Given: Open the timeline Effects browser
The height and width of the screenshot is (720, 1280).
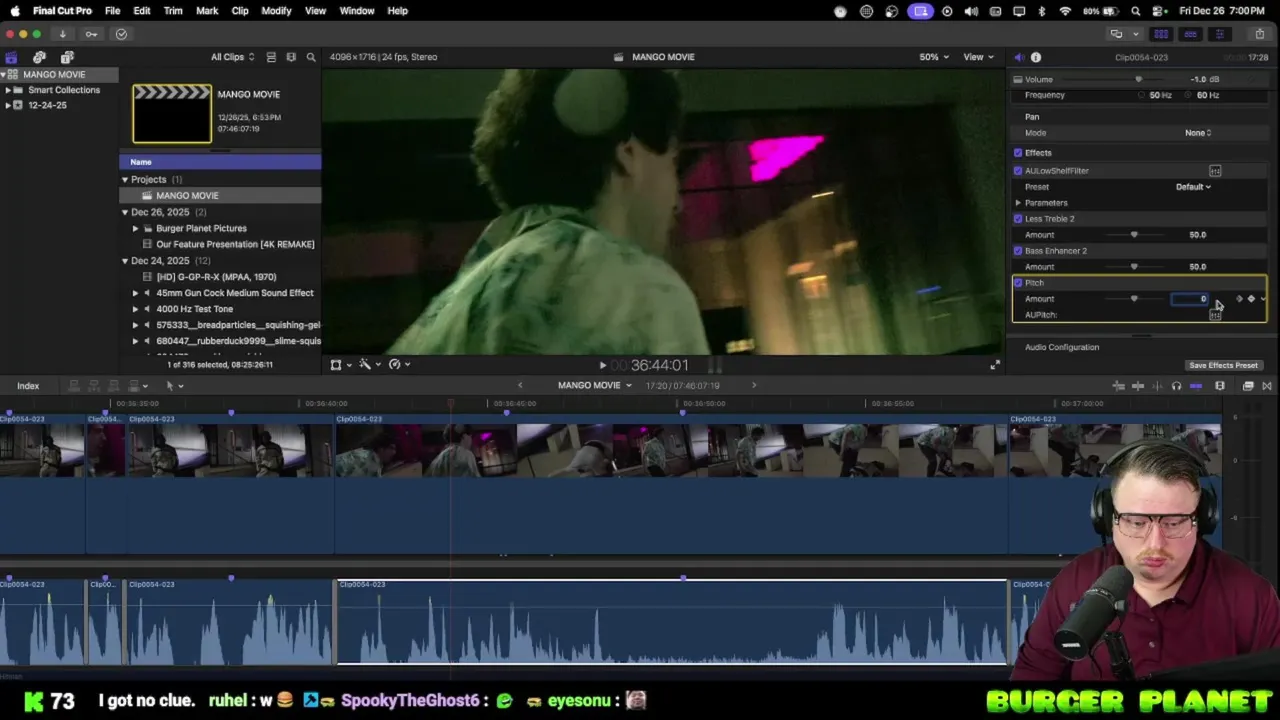Looking at the screenshot, I should point(1248,386).
